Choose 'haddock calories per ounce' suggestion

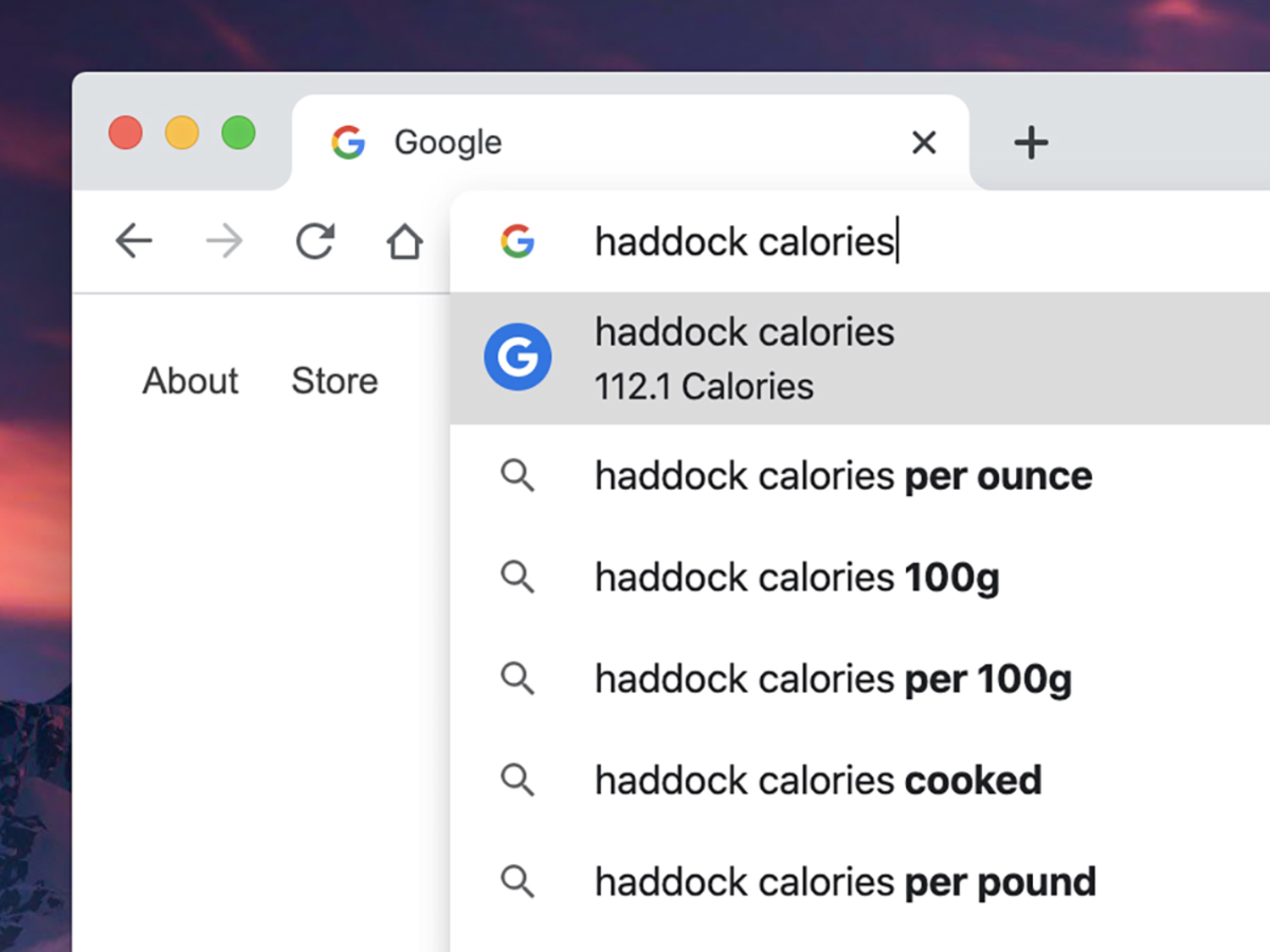point(843,476)
